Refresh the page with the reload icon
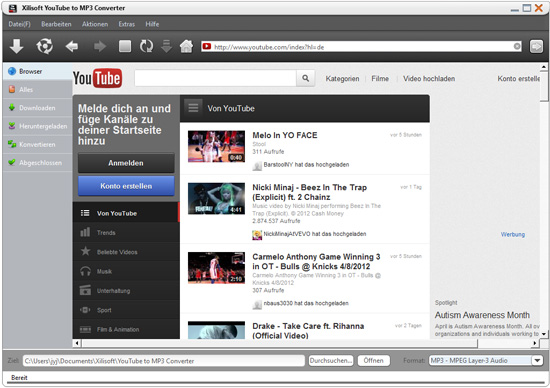The image size is (550, 388). point(146,46)
